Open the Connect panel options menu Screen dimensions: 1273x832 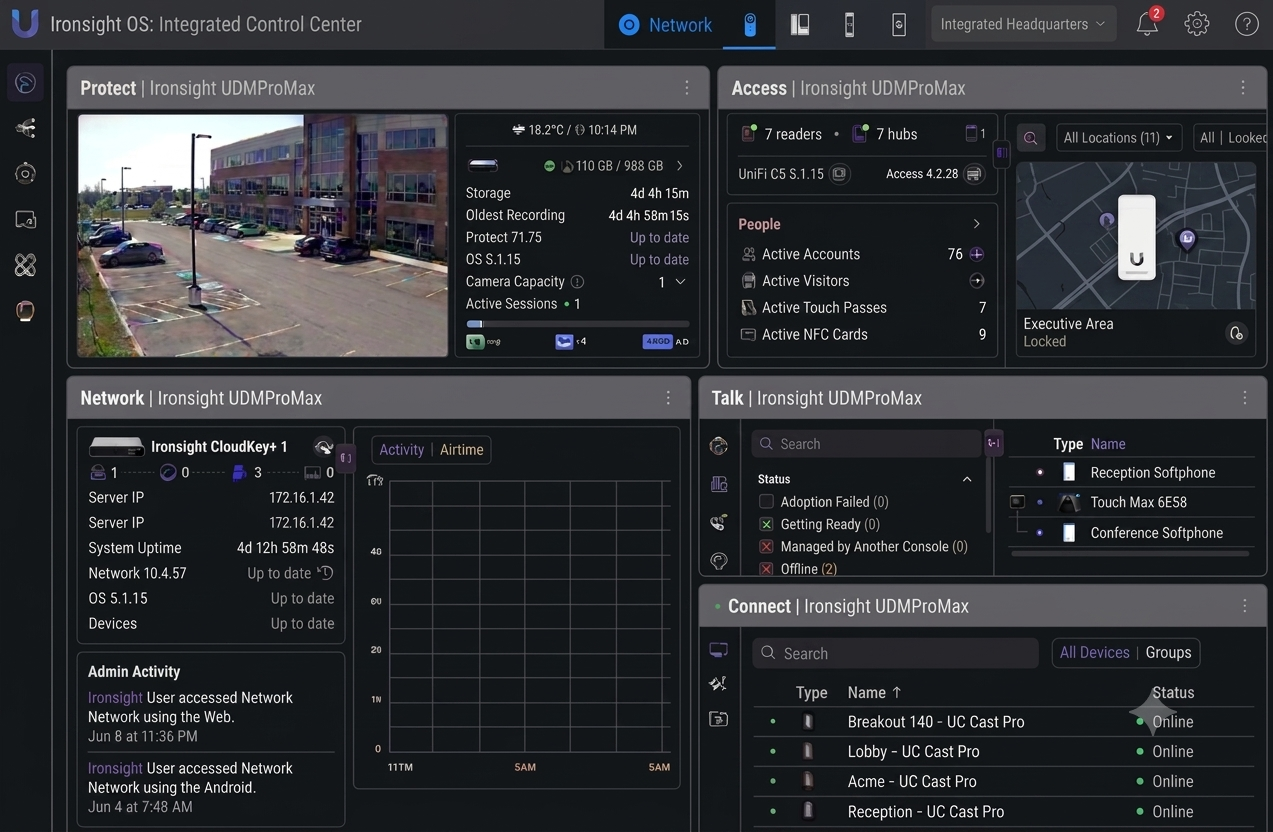1245,606
